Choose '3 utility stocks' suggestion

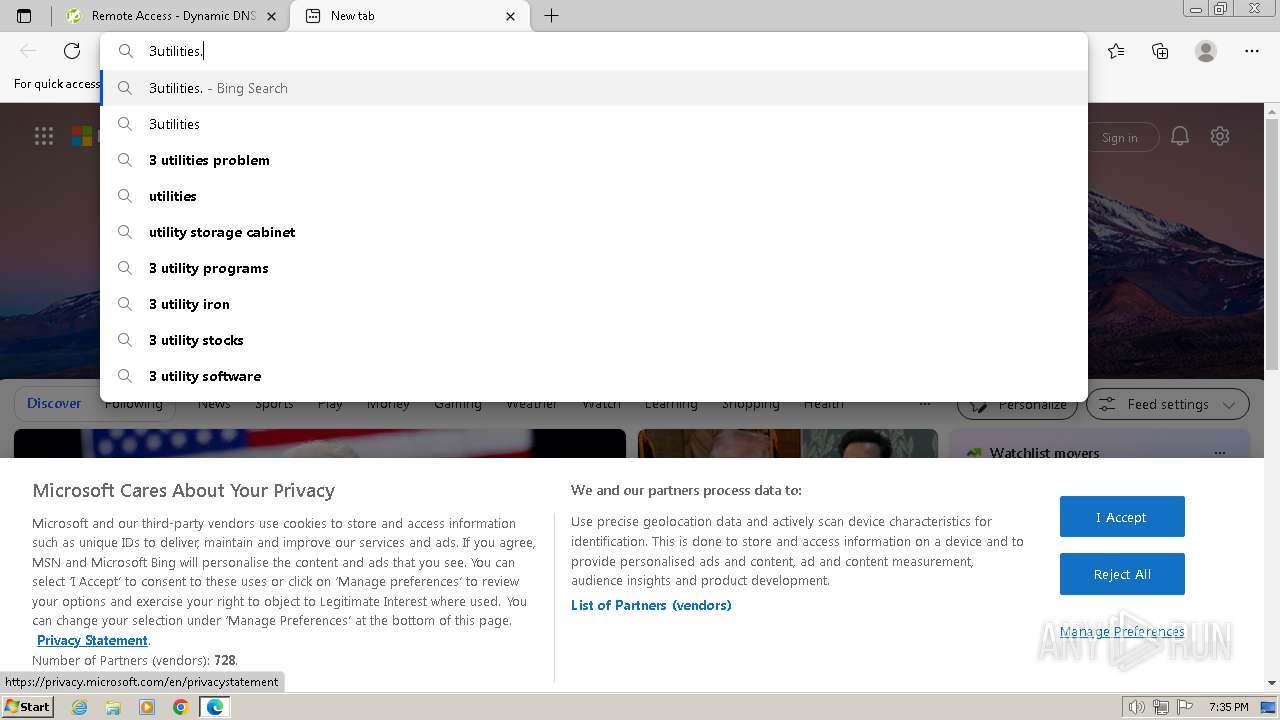pos(594,340)
